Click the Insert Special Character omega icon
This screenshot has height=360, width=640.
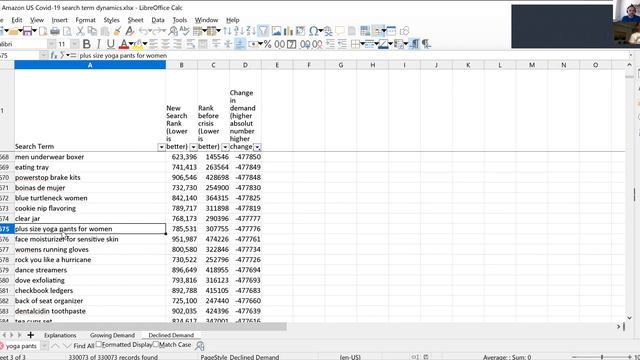[313, 31]
